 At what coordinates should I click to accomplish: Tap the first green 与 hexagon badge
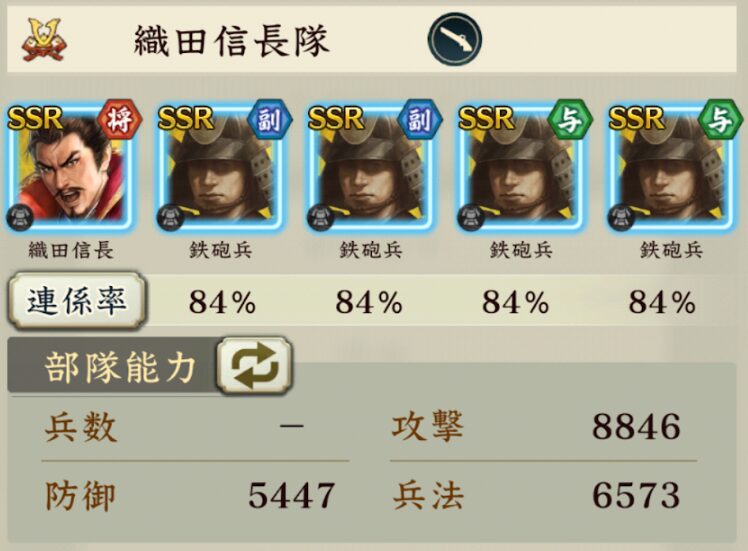[571, 119]
